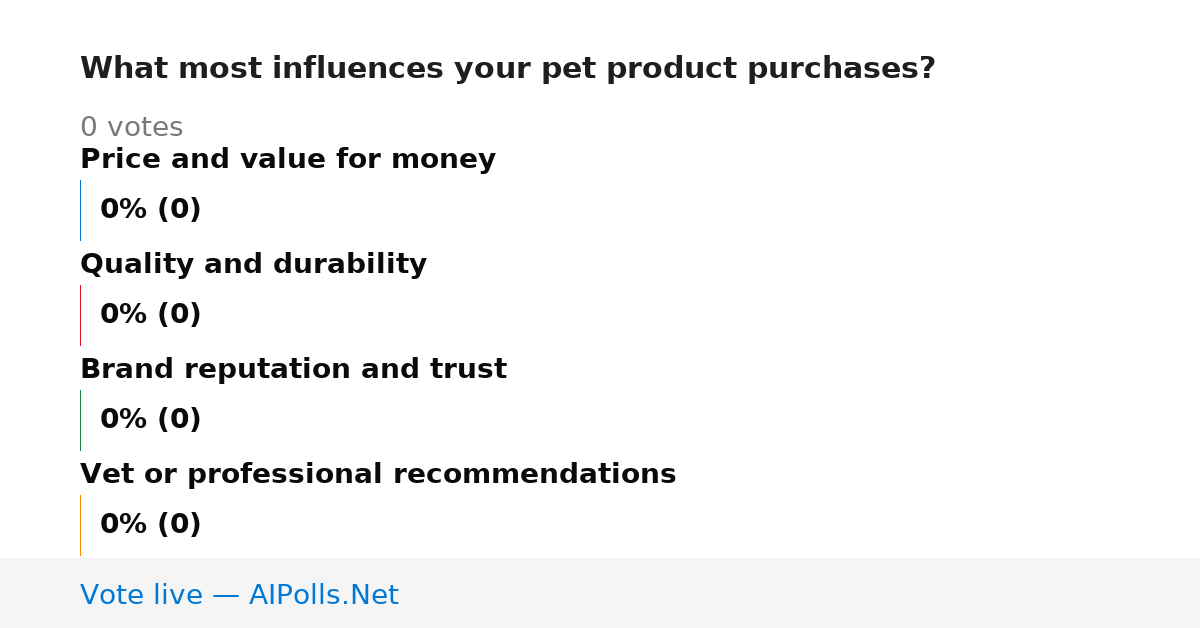Click the green bar under Brand reputation
The width and height of the screenshot is (1200, 628).
click(80, 420)
